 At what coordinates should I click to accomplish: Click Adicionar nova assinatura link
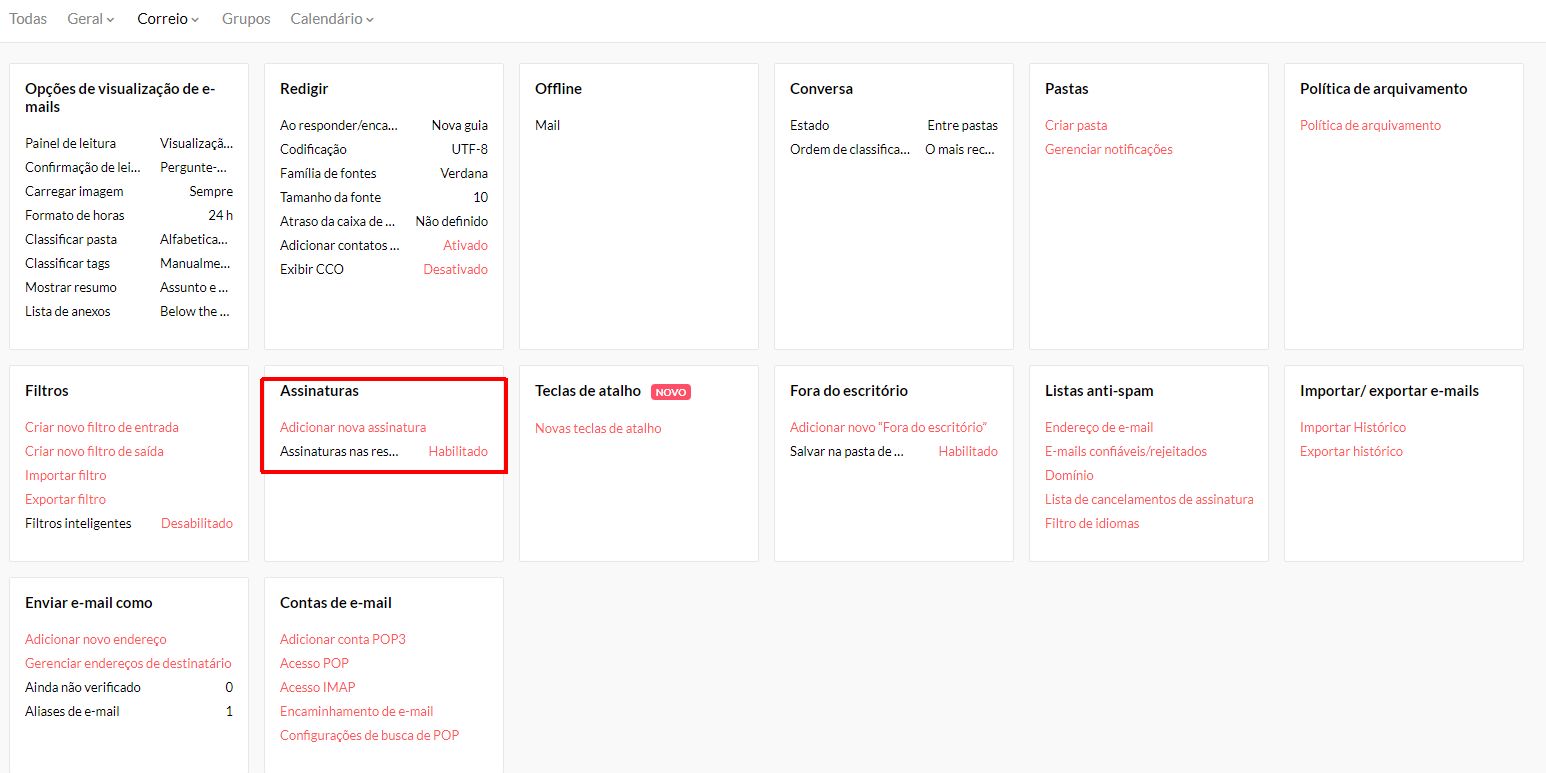(x=353, y=427)
